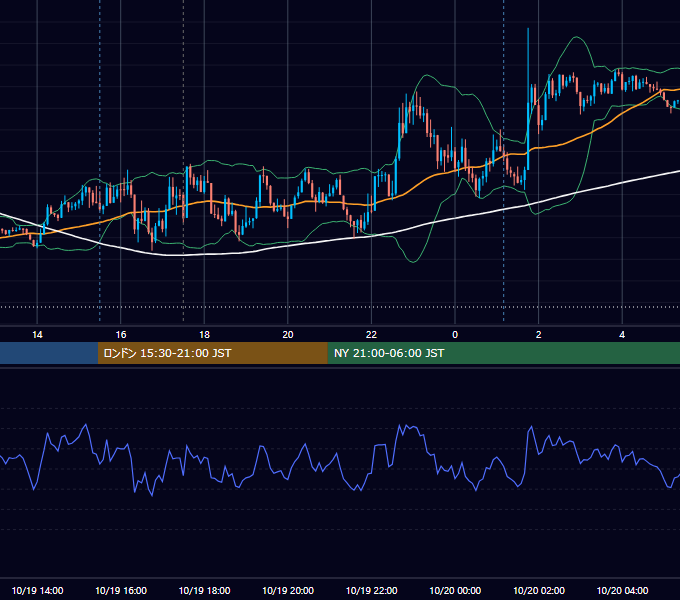
Task: Click the '2' hour label on price chart axis
Action: 539,335
